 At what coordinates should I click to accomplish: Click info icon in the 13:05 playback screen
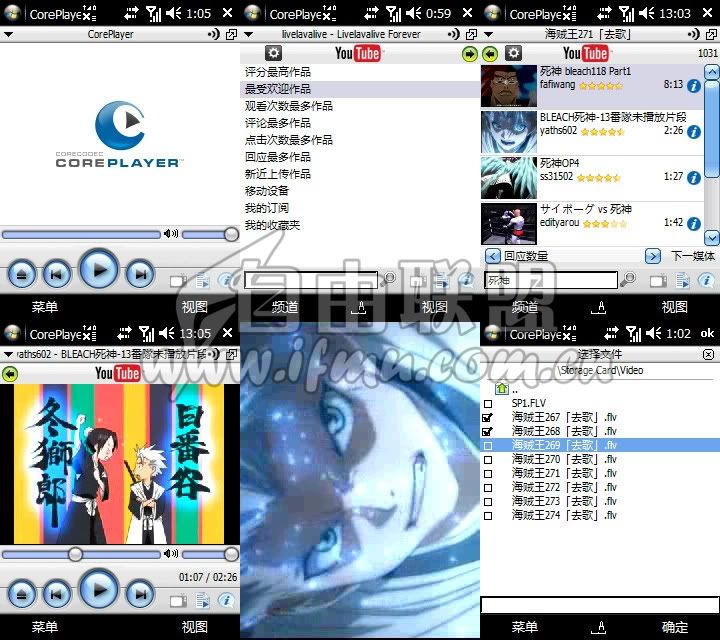click(x=226, y=600)
